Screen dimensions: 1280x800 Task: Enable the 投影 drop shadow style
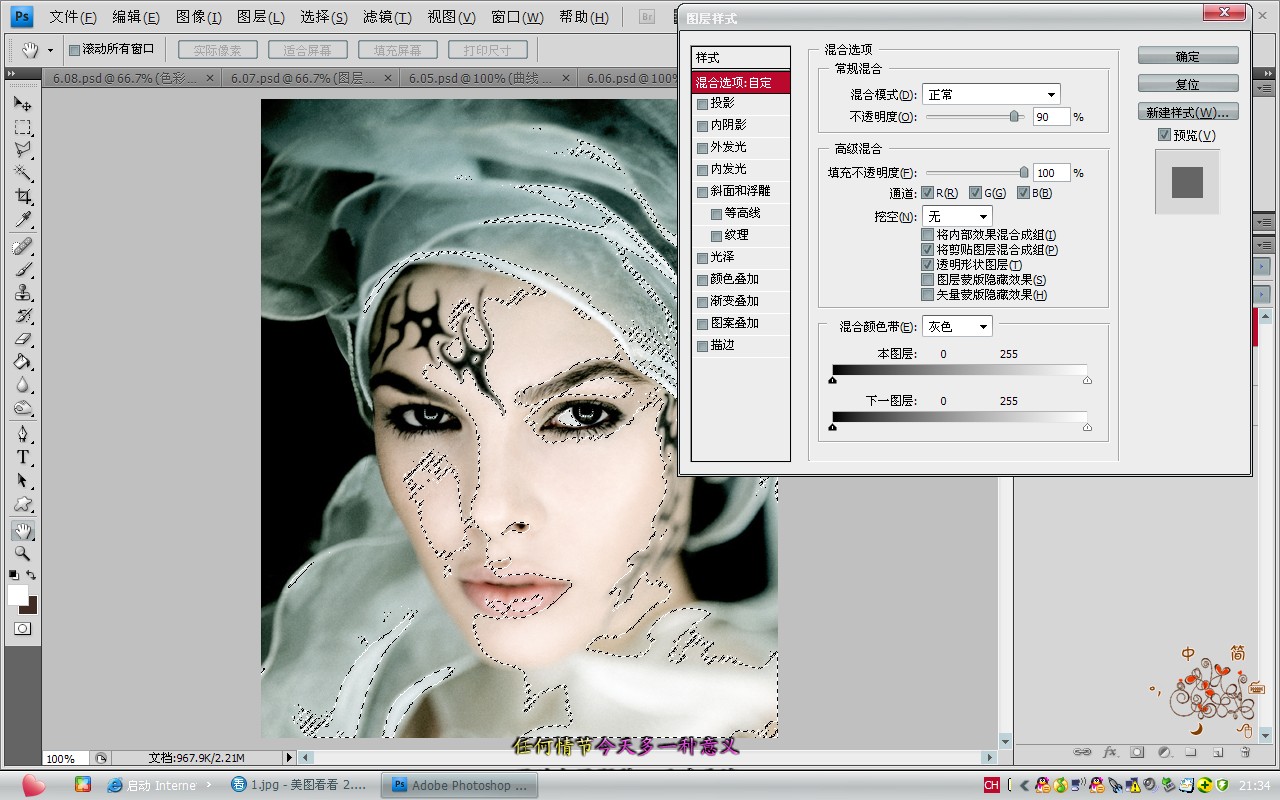(703, 103)
